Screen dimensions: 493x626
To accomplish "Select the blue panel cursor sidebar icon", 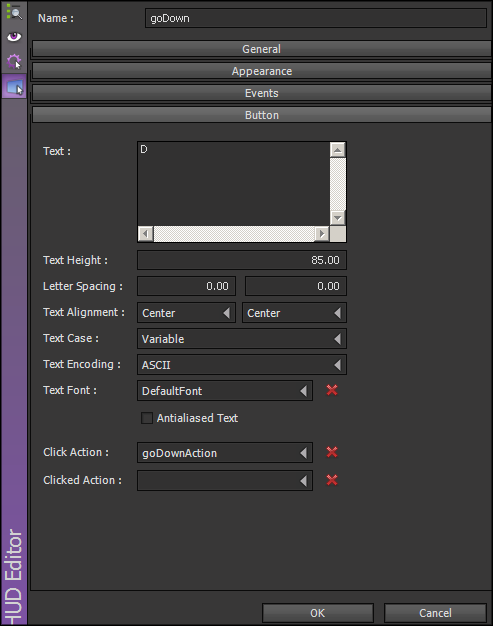I will point(14,87).
